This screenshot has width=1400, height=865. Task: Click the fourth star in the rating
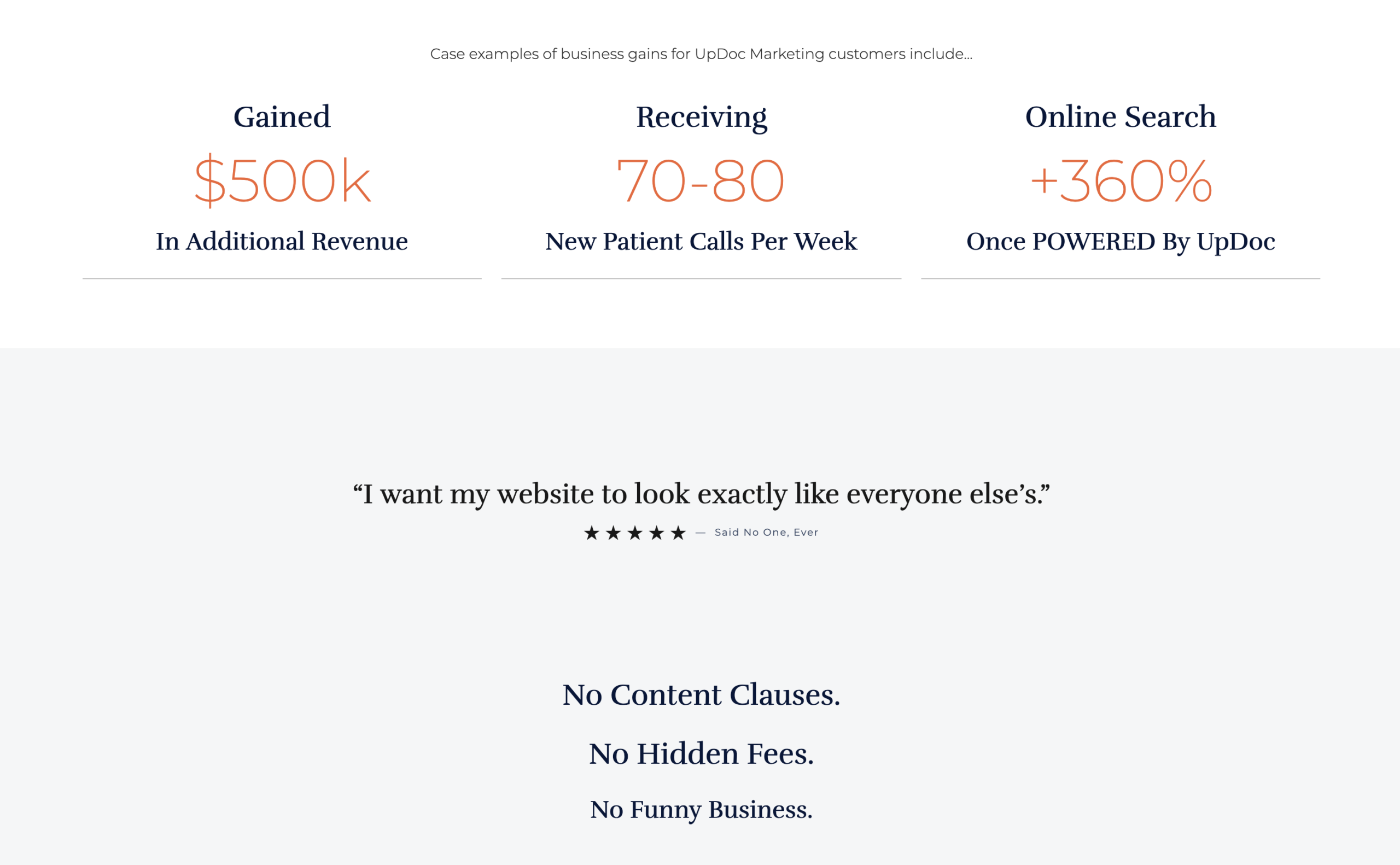coord(657,533)
